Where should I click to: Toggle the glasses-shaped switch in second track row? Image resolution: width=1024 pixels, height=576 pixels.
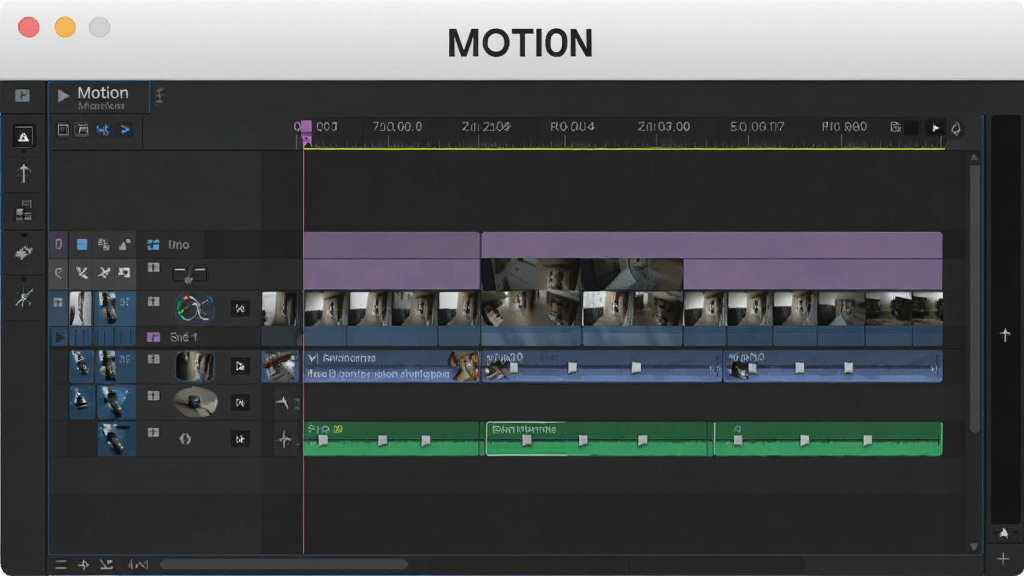click(x=189, y=274)
